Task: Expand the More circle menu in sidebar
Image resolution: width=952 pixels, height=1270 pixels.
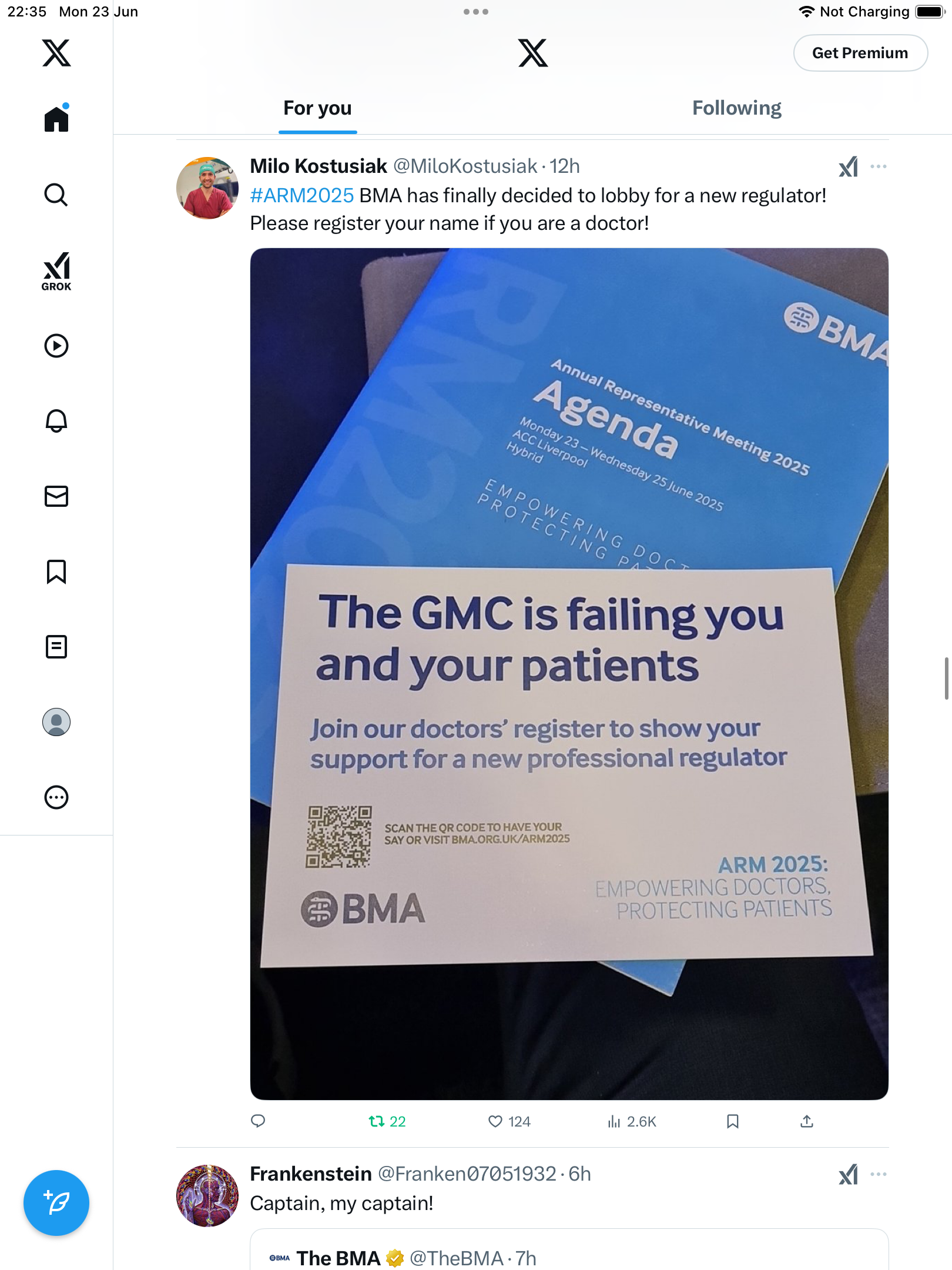Action: point(56,797)
